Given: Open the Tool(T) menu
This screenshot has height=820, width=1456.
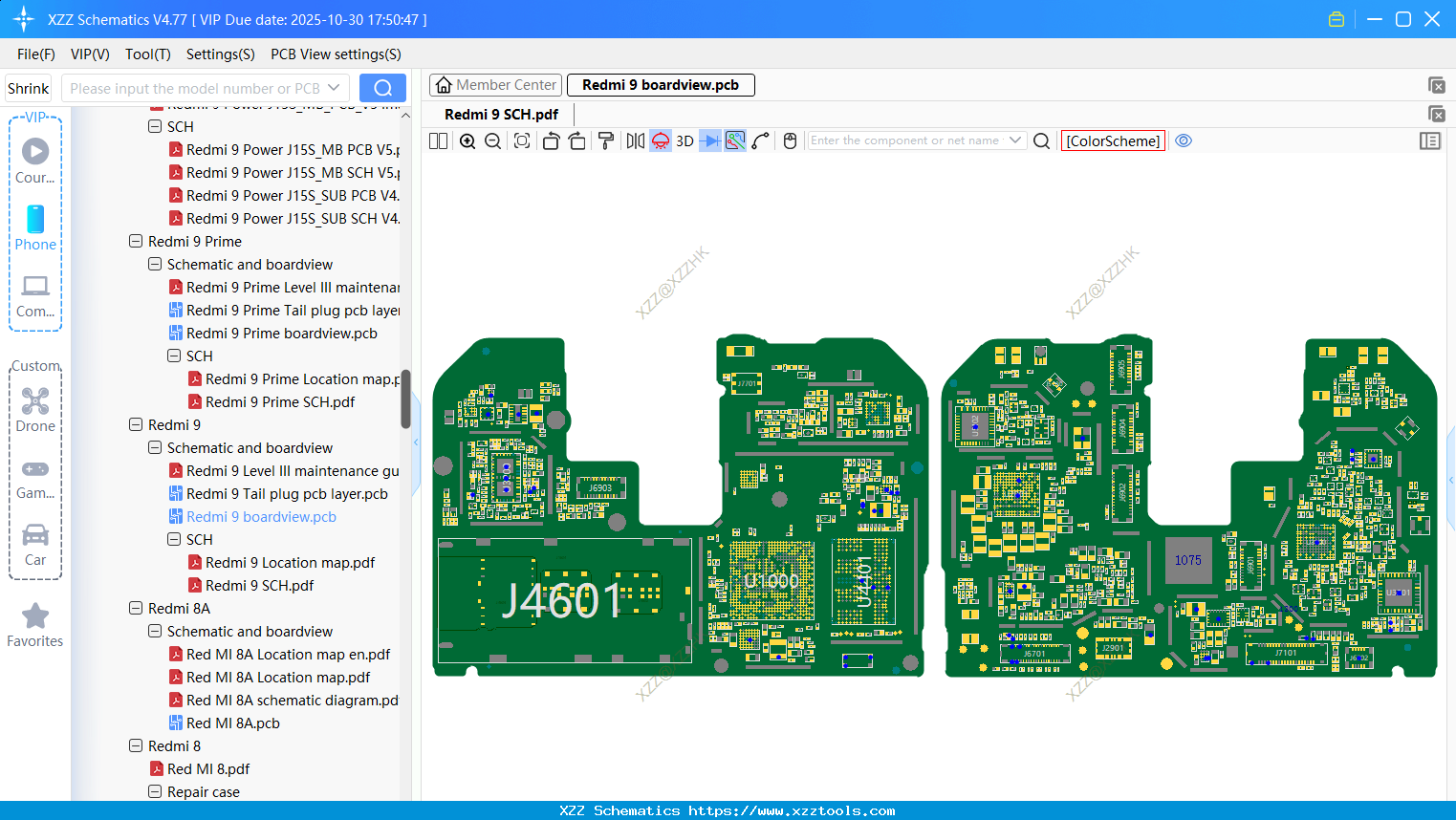Looking at the screenshot, I should pyautogui.click(x=148, y=54).
